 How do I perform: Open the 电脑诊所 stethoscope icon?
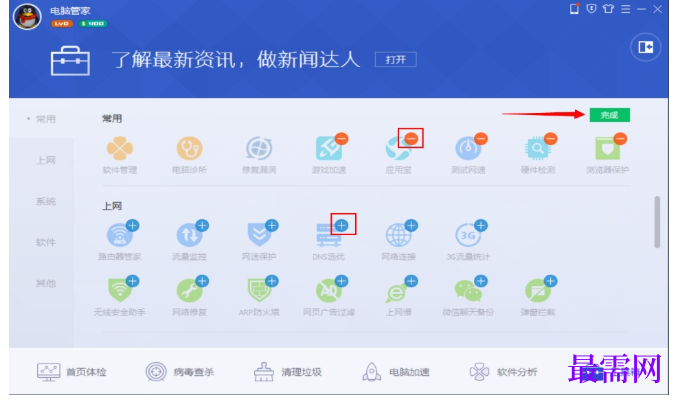pyautogui.click(x=190, y=148)
